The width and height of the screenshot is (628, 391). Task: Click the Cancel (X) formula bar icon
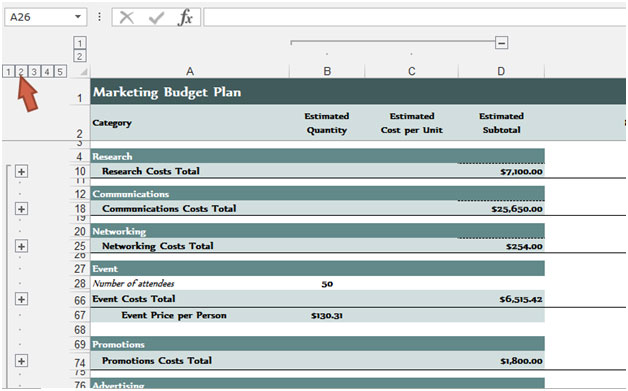coord(127,17)
